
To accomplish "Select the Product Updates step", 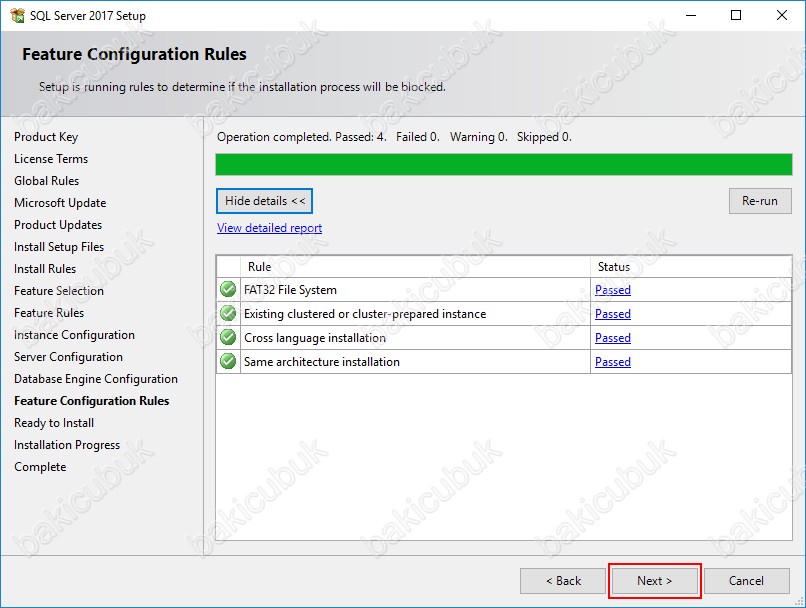I will pos(58,225).
